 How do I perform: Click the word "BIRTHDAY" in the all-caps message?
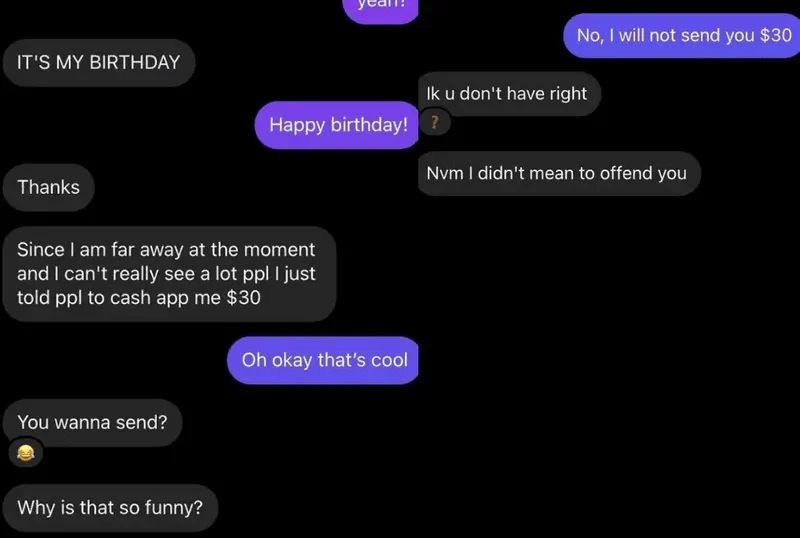(x=135, y=62)
